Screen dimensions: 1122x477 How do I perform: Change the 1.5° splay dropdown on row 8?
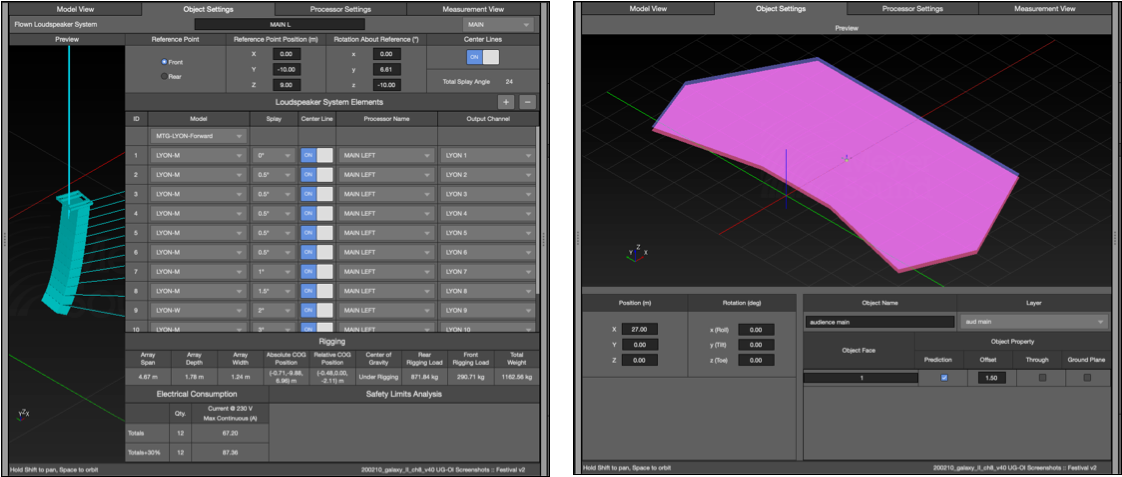[x=273, y=291]
